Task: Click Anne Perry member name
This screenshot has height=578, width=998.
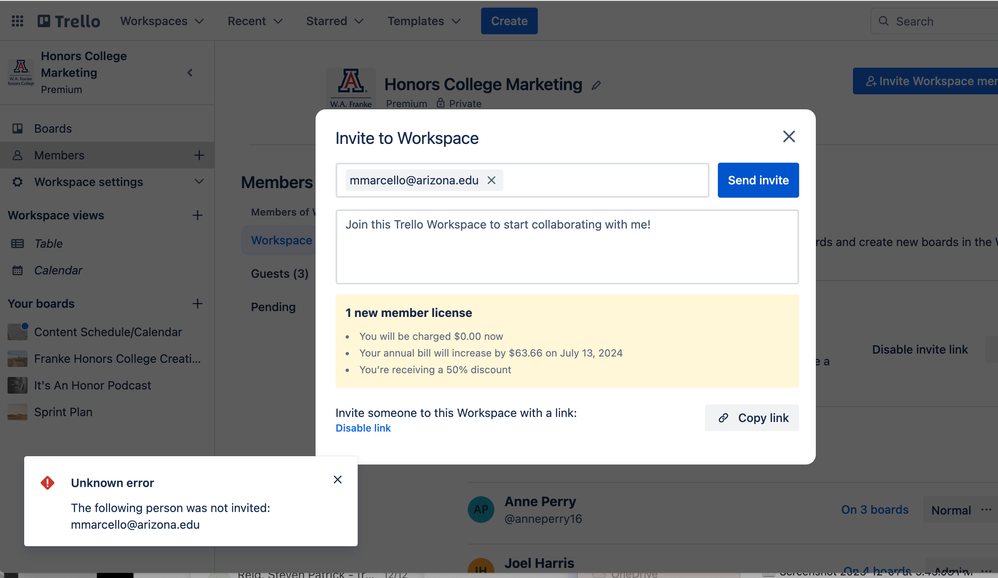Action: [540, 502]
